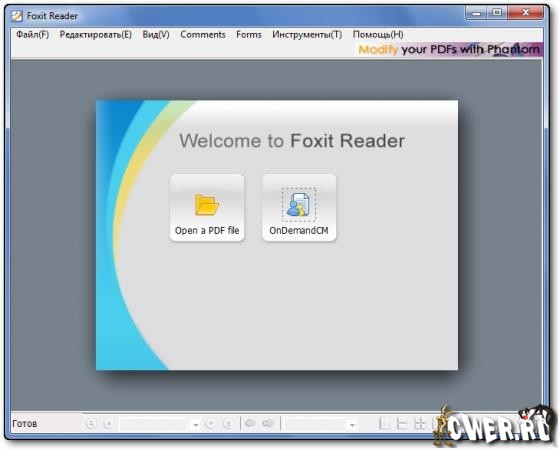This screenshot has height=450, width=560.
Task: Click the Modify your PDFs with Phantom banner
Action: pos(449,49)
